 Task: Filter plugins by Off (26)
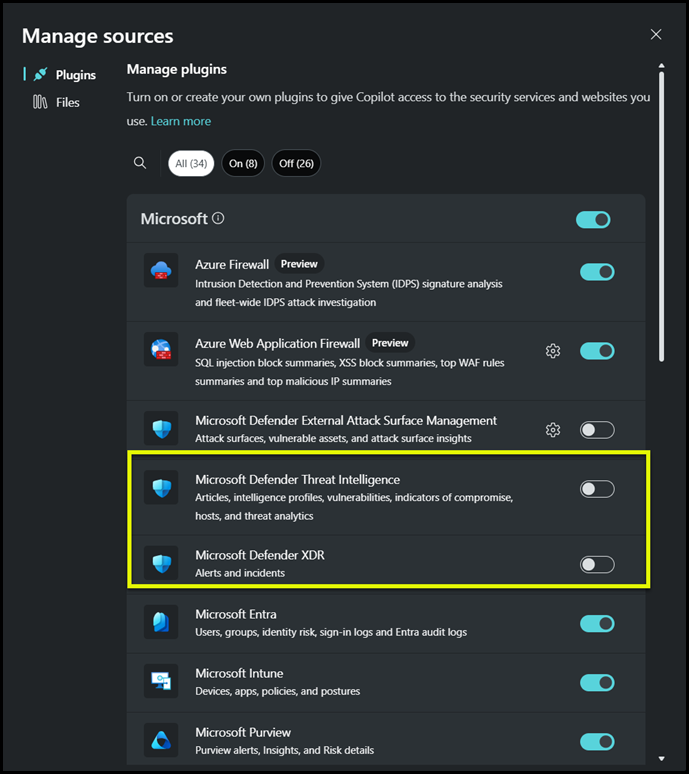tap(296, 163)
